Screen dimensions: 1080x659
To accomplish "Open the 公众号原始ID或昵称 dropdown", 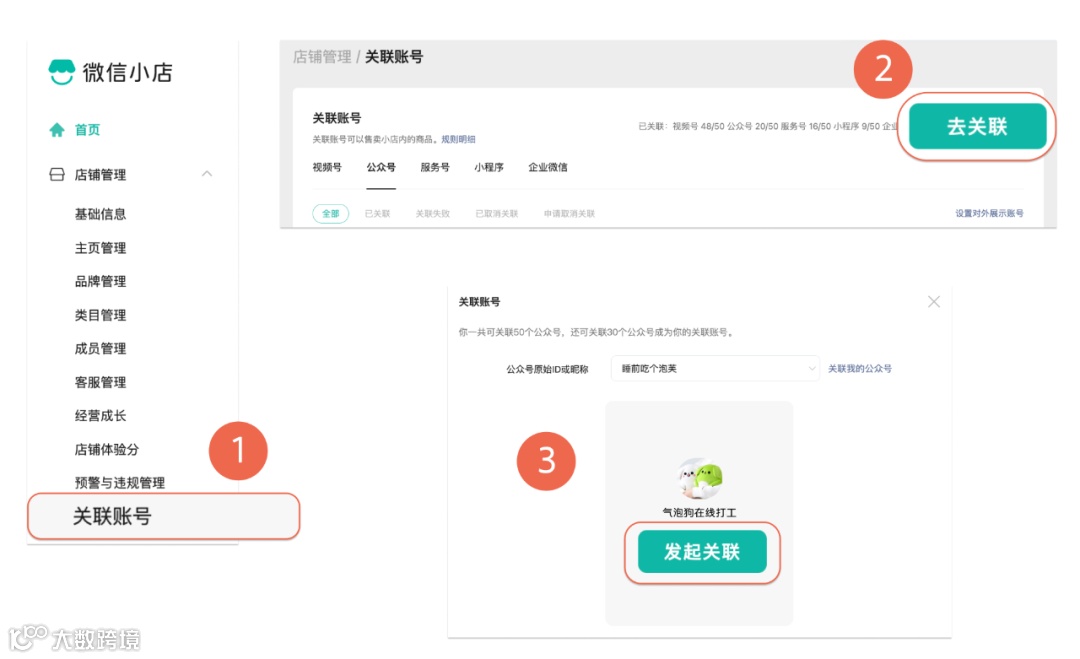I will tap(715, 368).
